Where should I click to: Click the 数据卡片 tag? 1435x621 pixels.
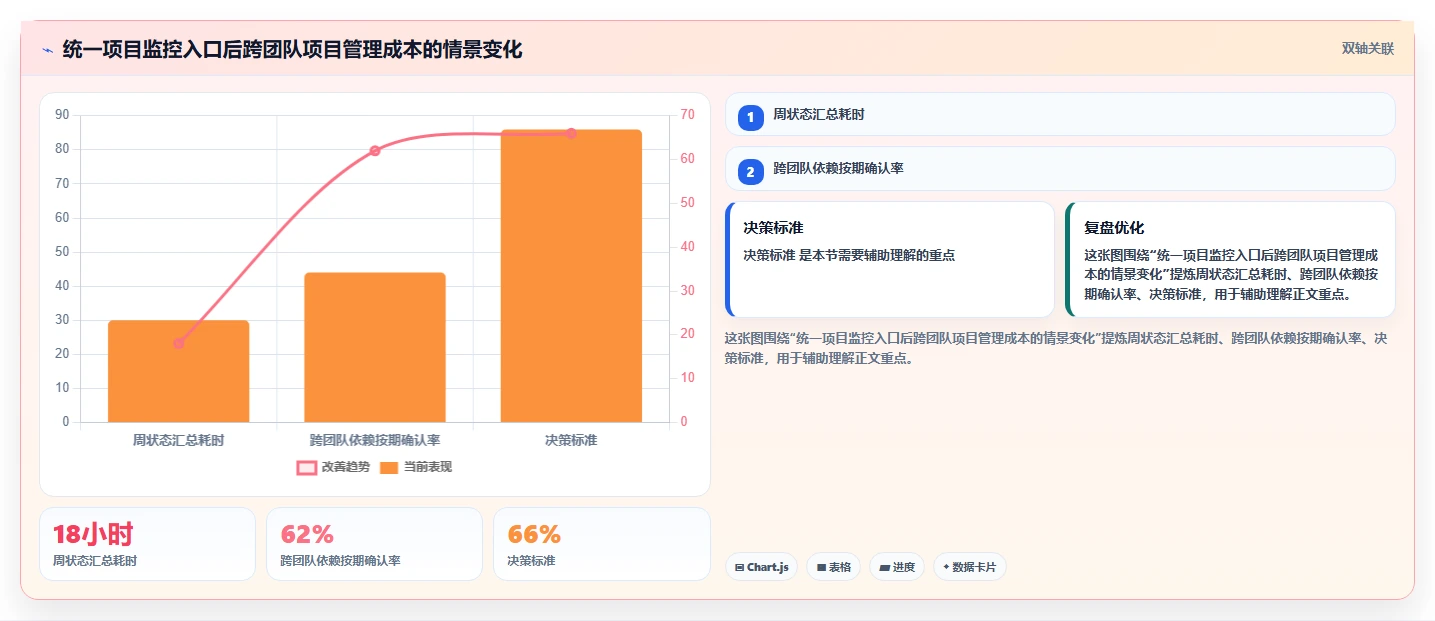969,567
